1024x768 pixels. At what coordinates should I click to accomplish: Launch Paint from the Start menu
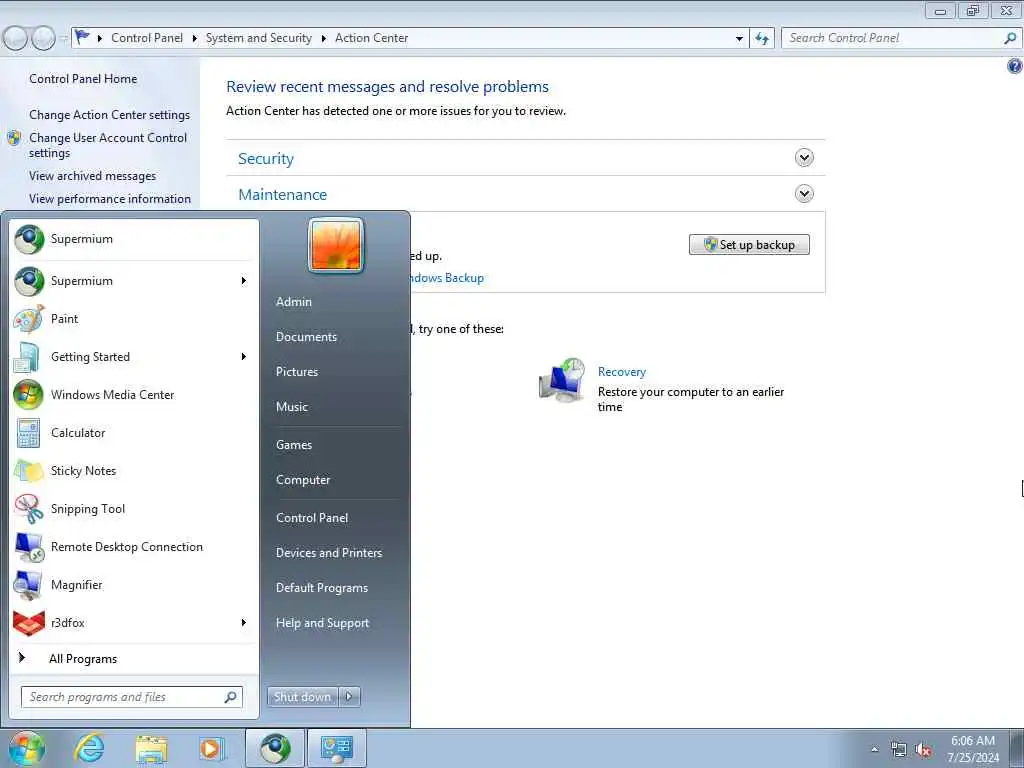tap(134, 319)
